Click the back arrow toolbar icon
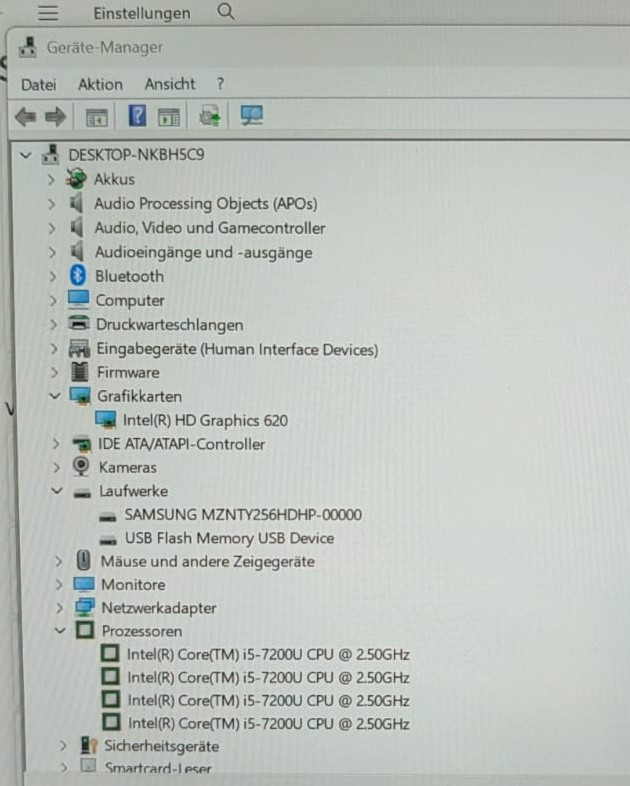Viewport: 630px width, 786px height. pyautogui.click(x=25, y=117)
